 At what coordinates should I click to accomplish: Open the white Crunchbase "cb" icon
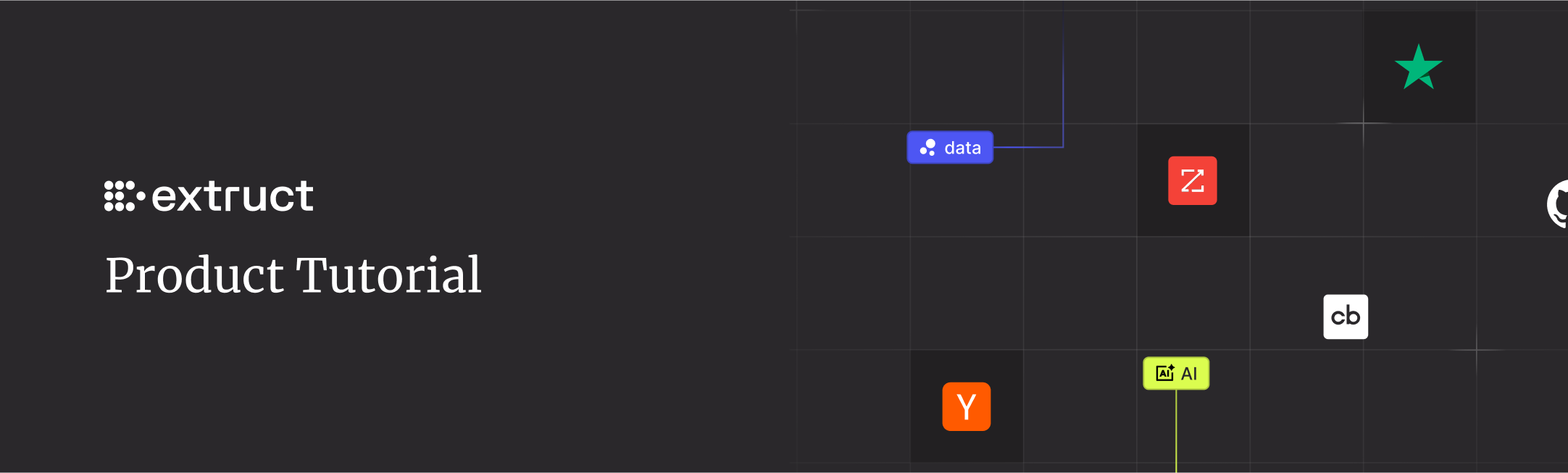[1346, 317]
